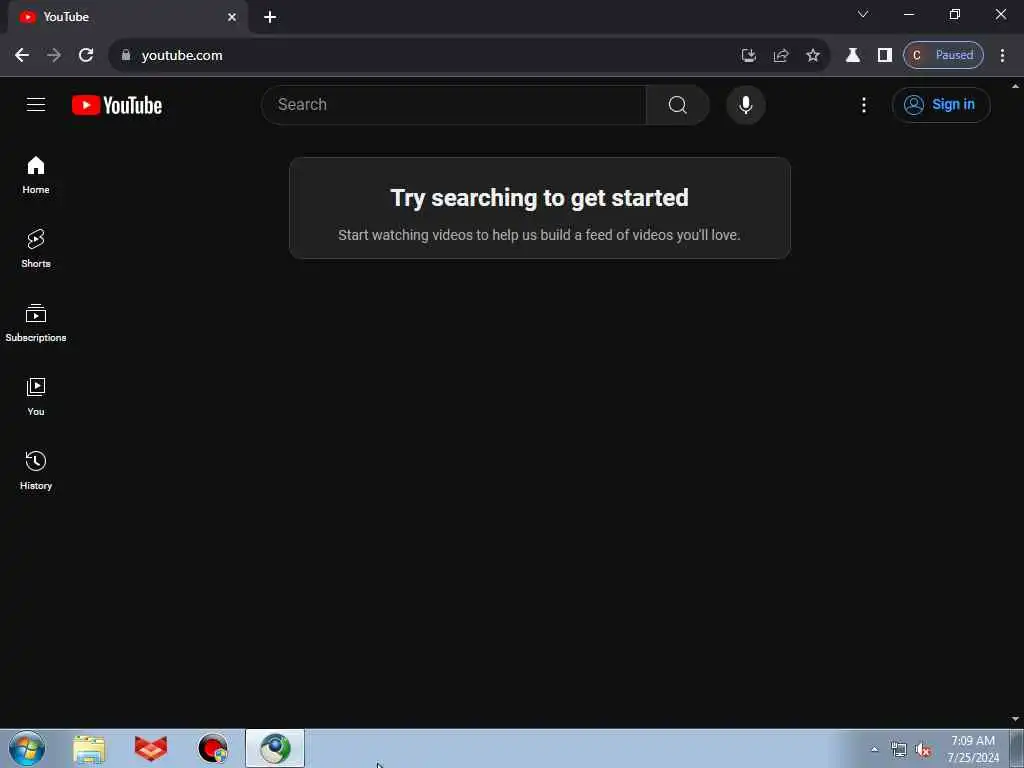
Task: Click the magnifier search button
Action: (x=677, y=104)
